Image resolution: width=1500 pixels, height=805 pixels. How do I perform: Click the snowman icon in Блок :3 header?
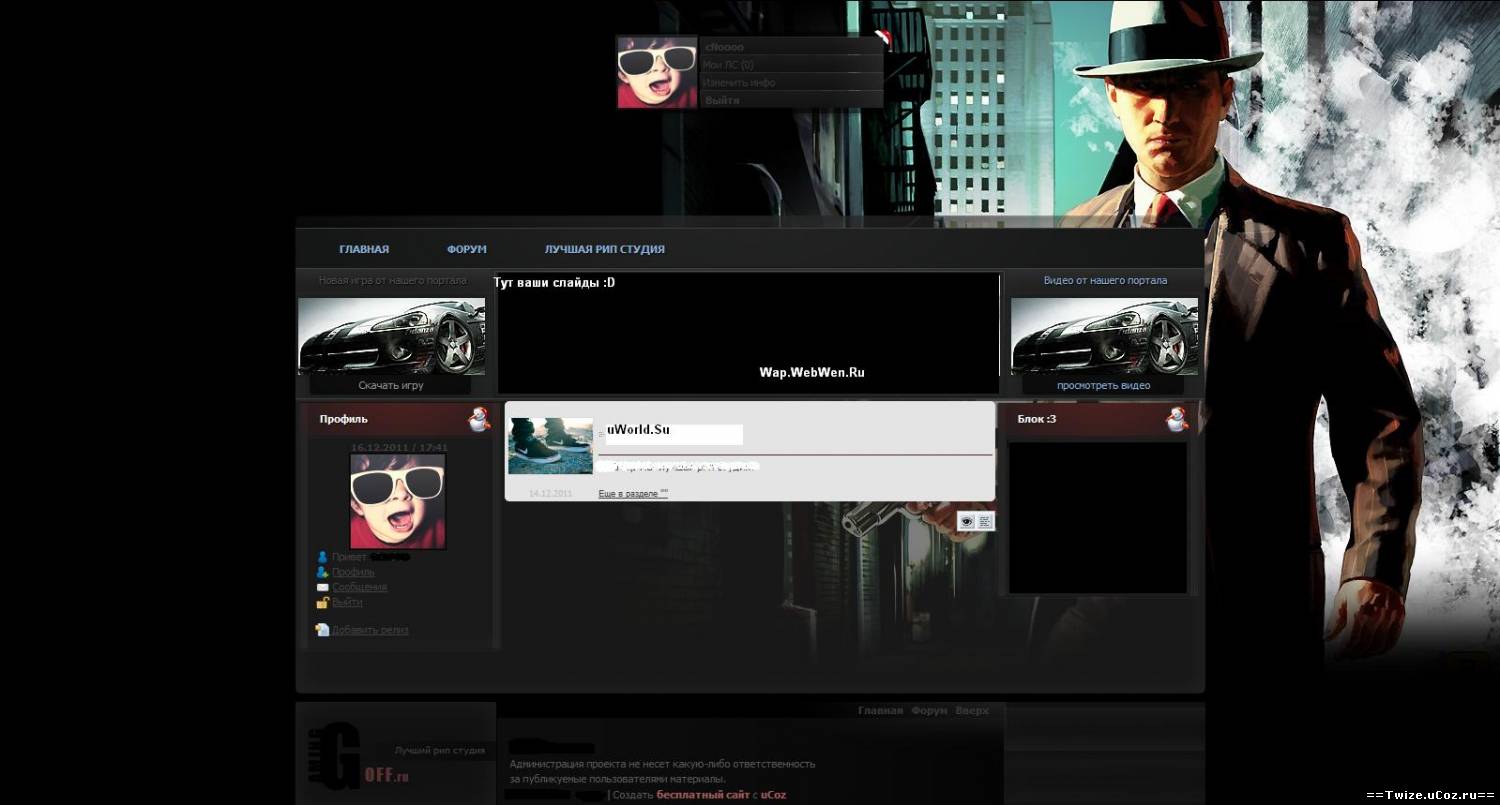pyautogui.click(x=1177, y=419)
